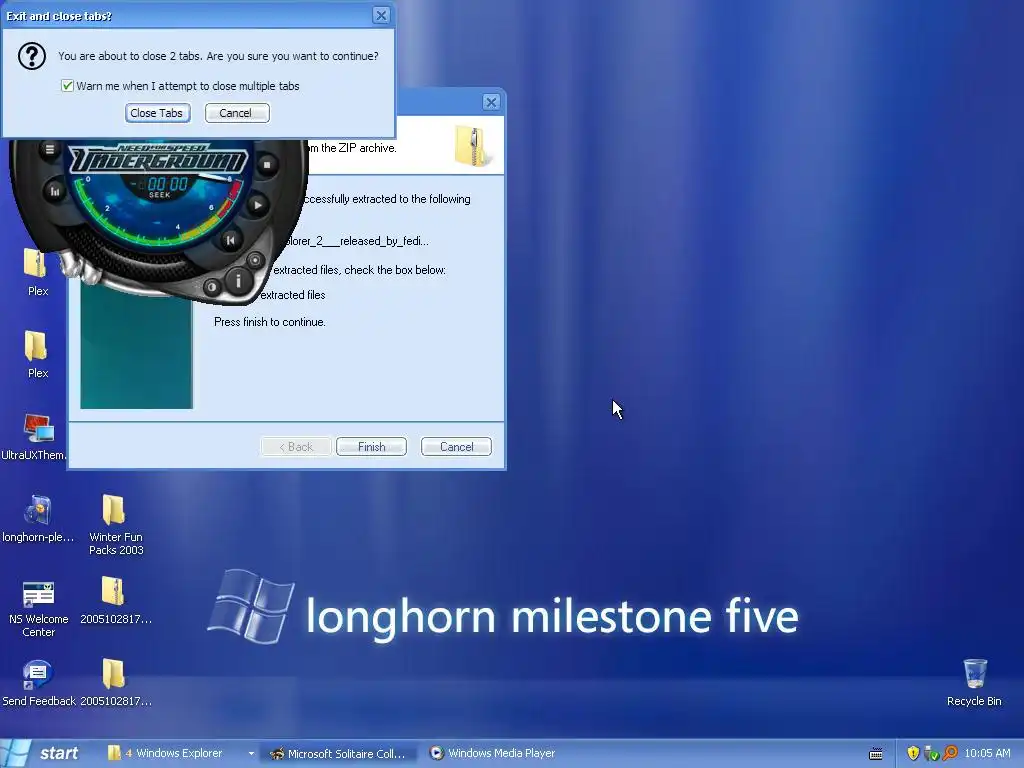Select the Recycle Bin icon
The width and height of the screenshot is (1024, 768).
tap(974, 683)
